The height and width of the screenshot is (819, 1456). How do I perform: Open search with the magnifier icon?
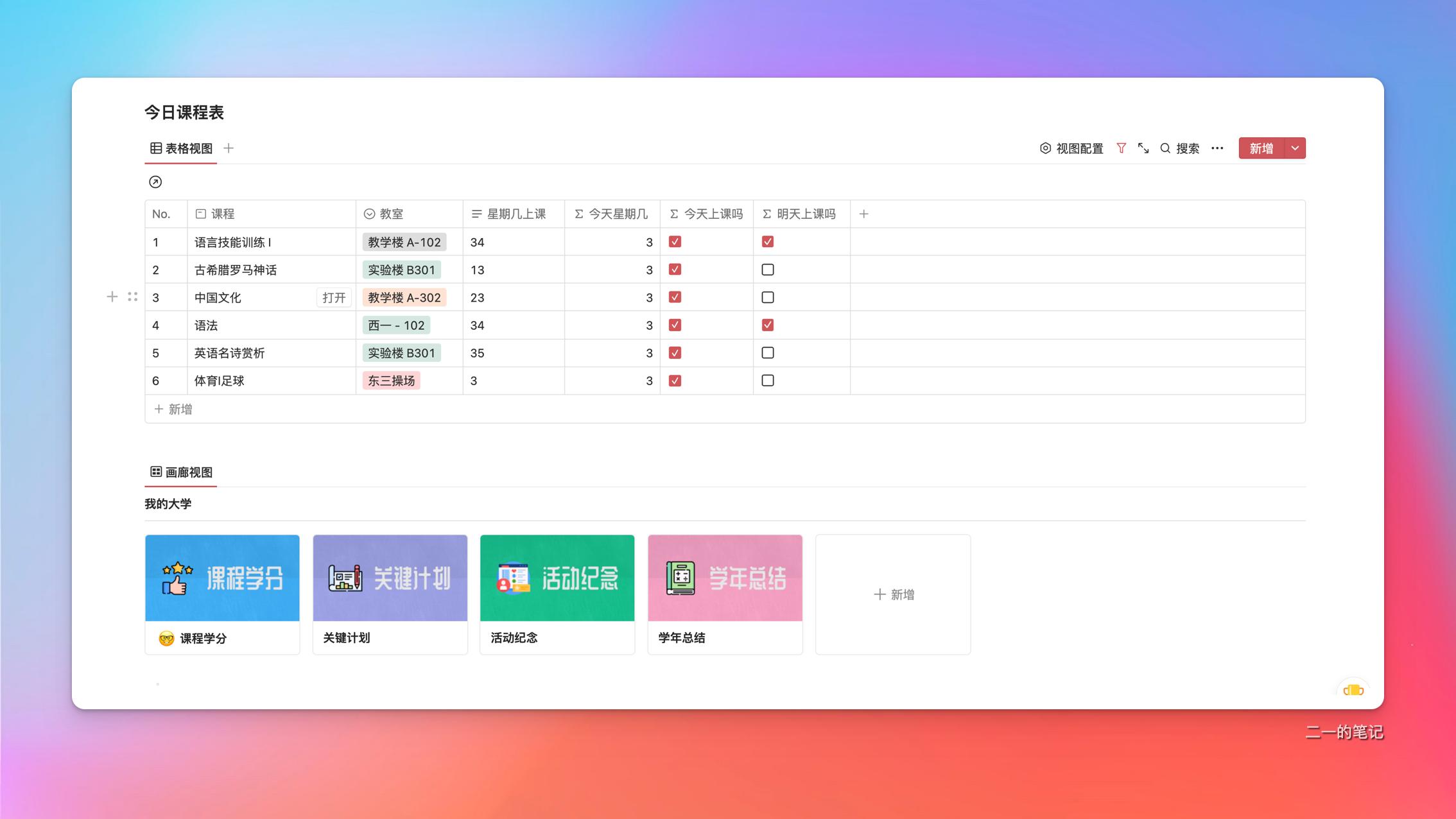(1165, 148)
